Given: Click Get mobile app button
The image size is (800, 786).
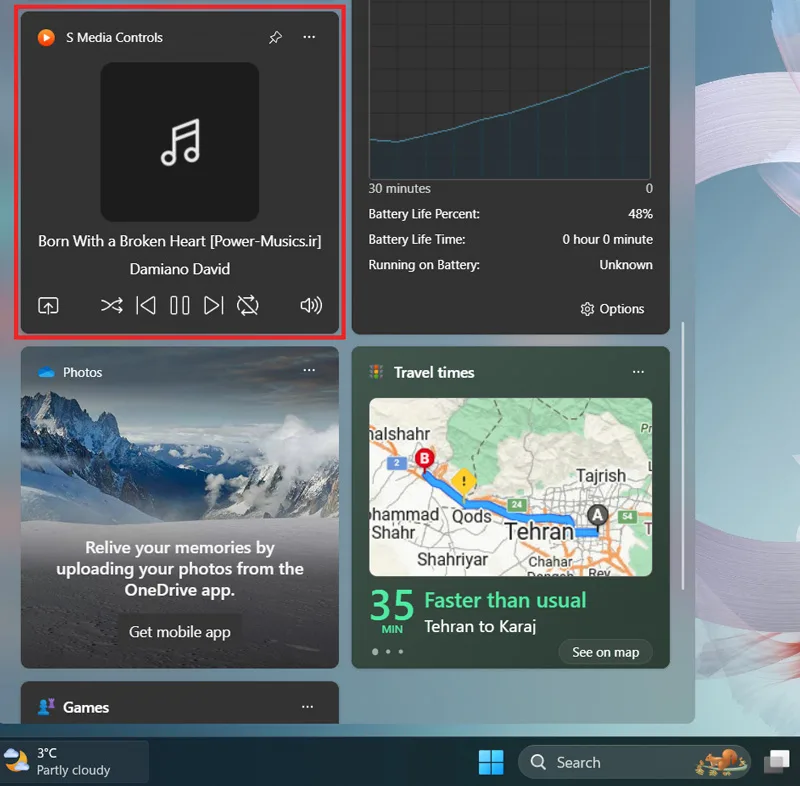Looking at the screenshot, I should 180,632.
